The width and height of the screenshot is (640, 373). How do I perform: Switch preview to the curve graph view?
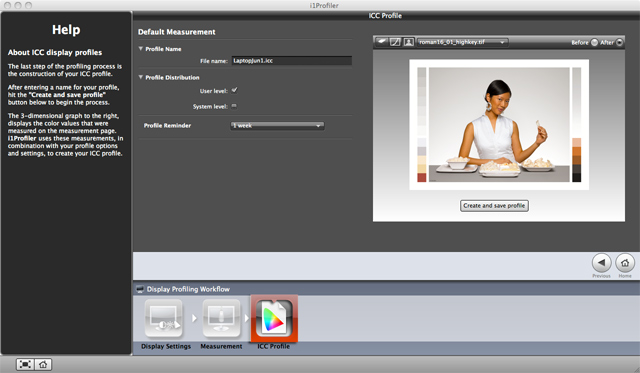395,42
